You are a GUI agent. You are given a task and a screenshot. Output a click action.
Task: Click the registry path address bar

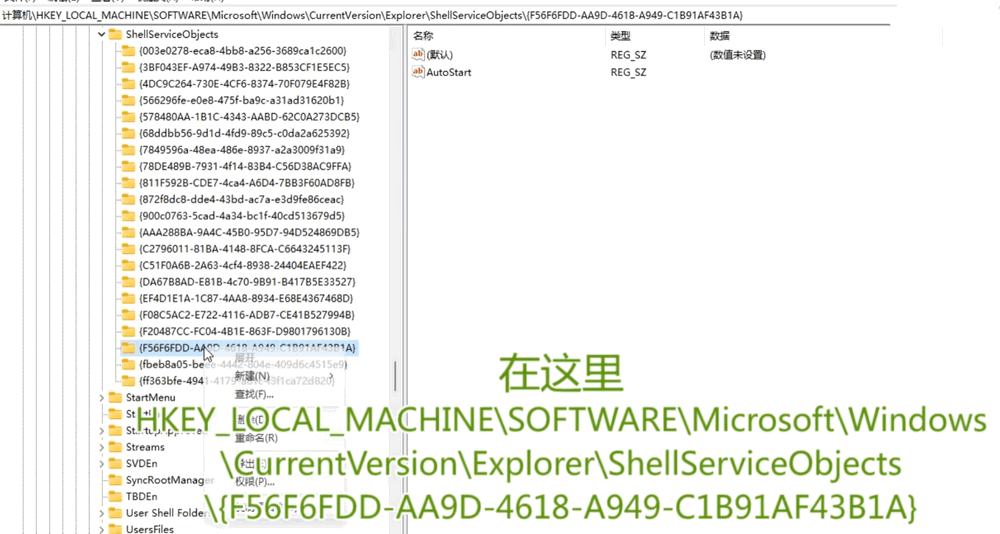click(445, 15)
